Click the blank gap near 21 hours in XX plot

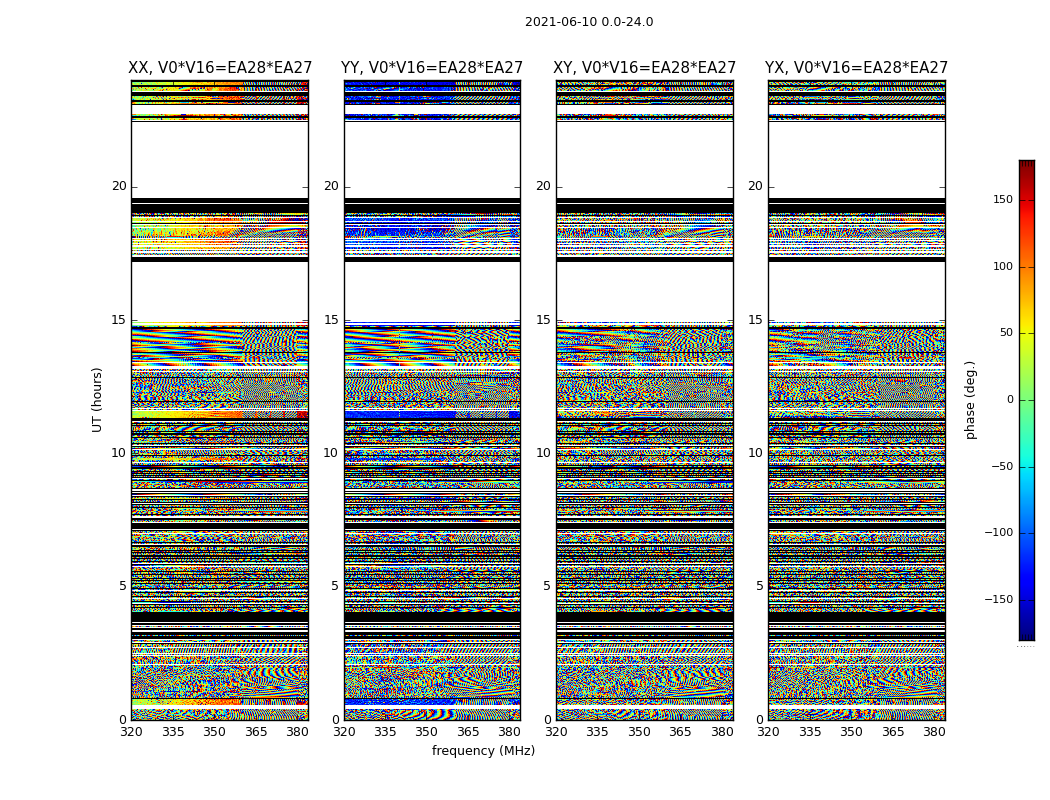(x=220, y=159)
